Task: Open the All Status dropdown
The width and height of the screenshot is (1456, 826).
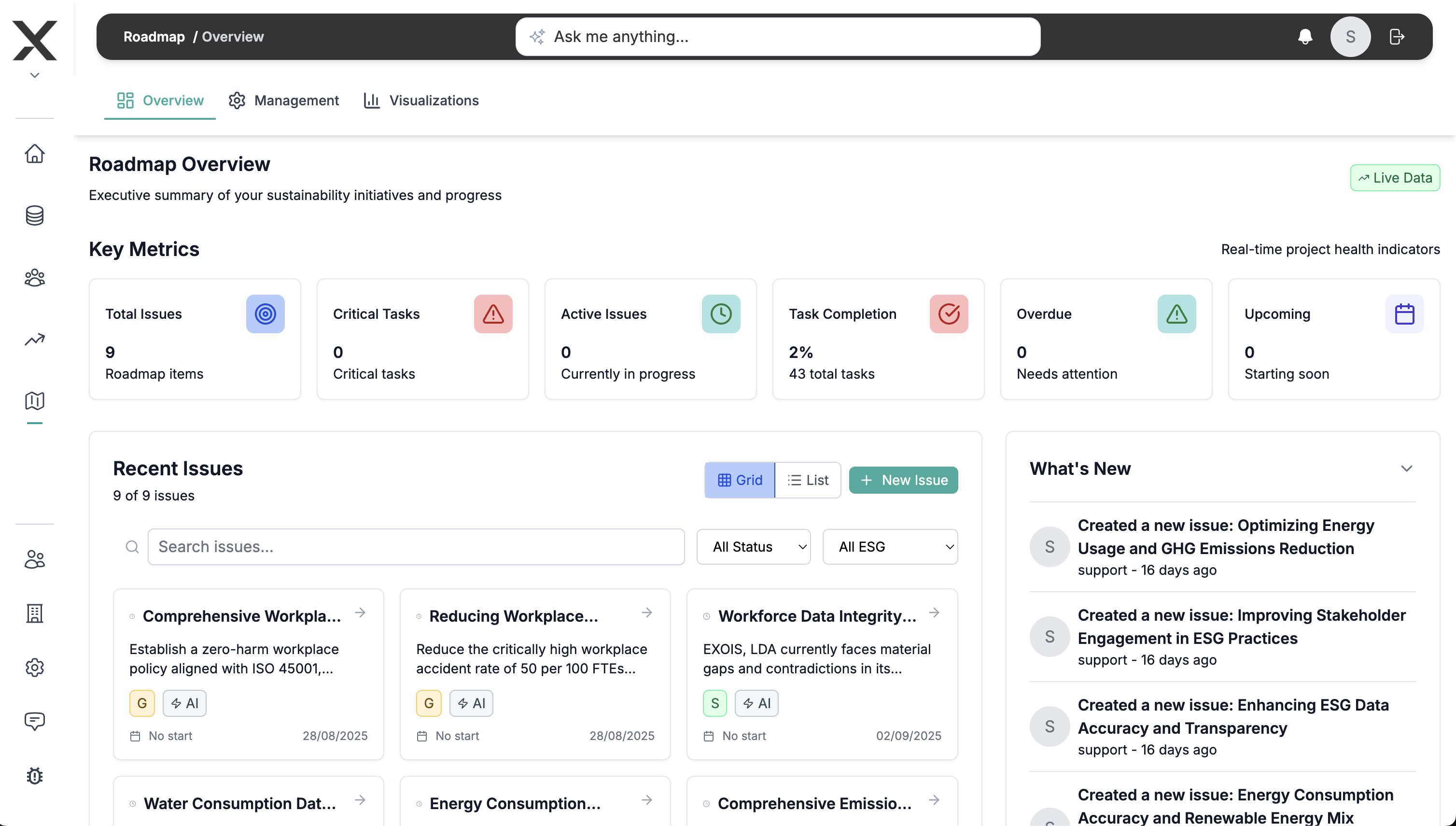Action: (753, 546)
